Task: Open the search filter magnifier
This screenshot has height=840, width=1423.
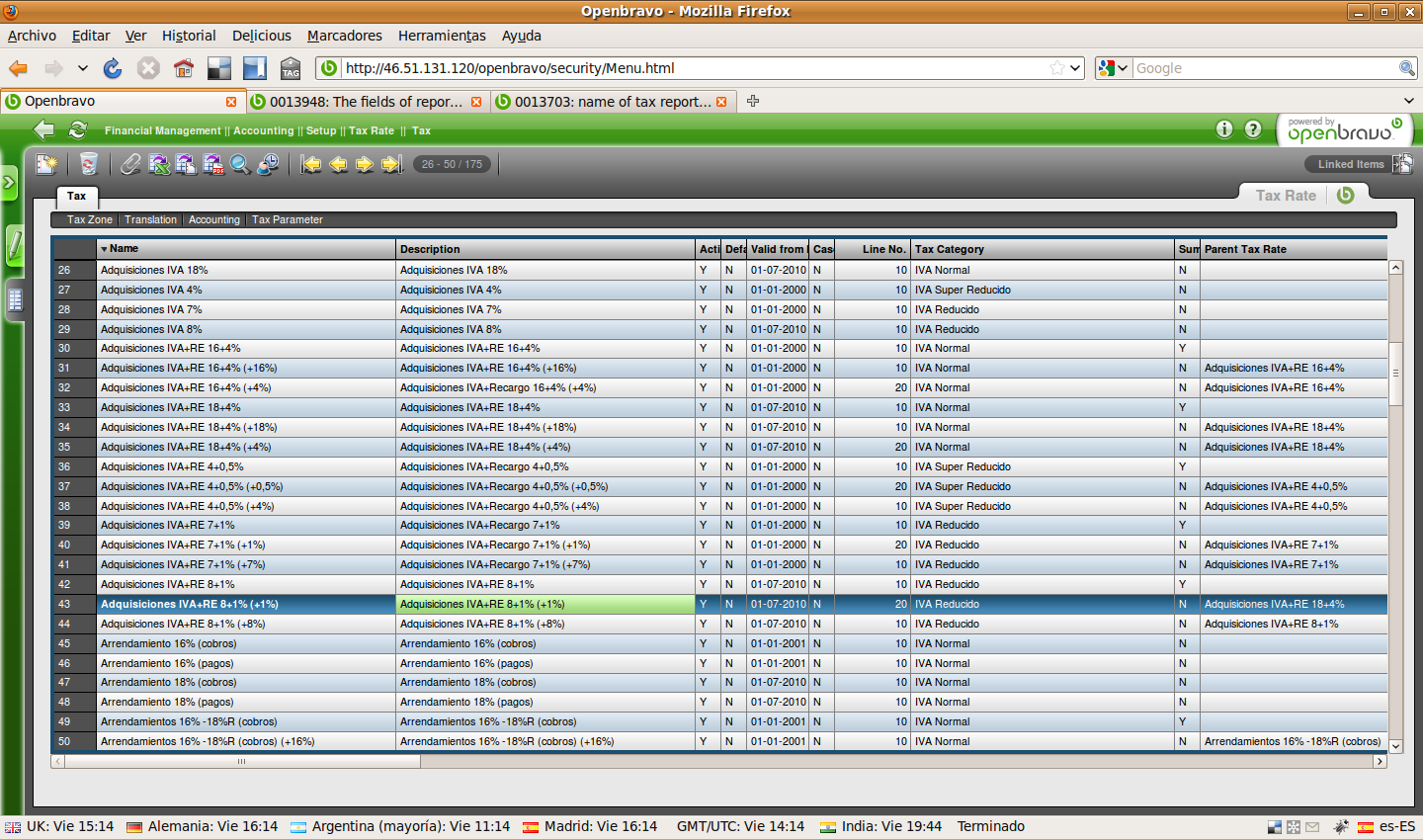Action: point(240,164)
